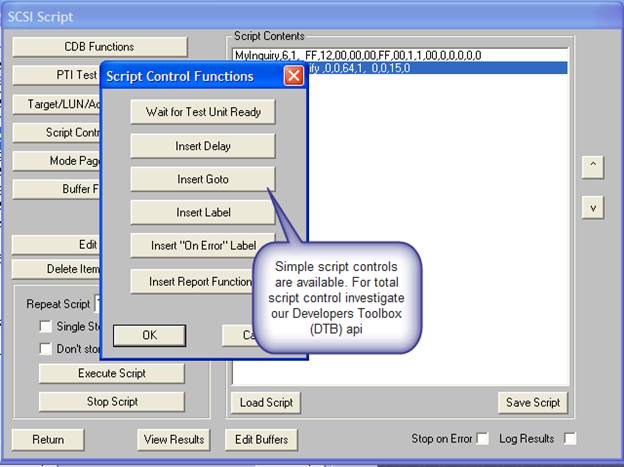Click Load Script below script contents
Image resolution: width=624 pixels, height=467 pixels.
click(267, 403)
